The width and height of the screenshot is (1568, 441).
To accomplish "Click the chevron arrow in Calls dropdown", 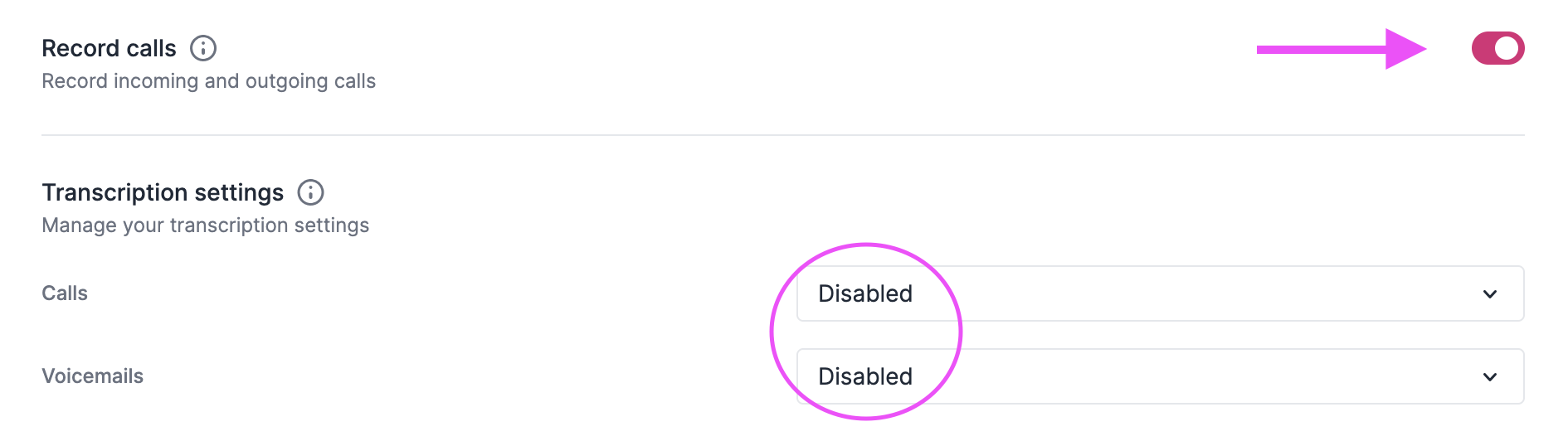I will [x=1490, y=294].
